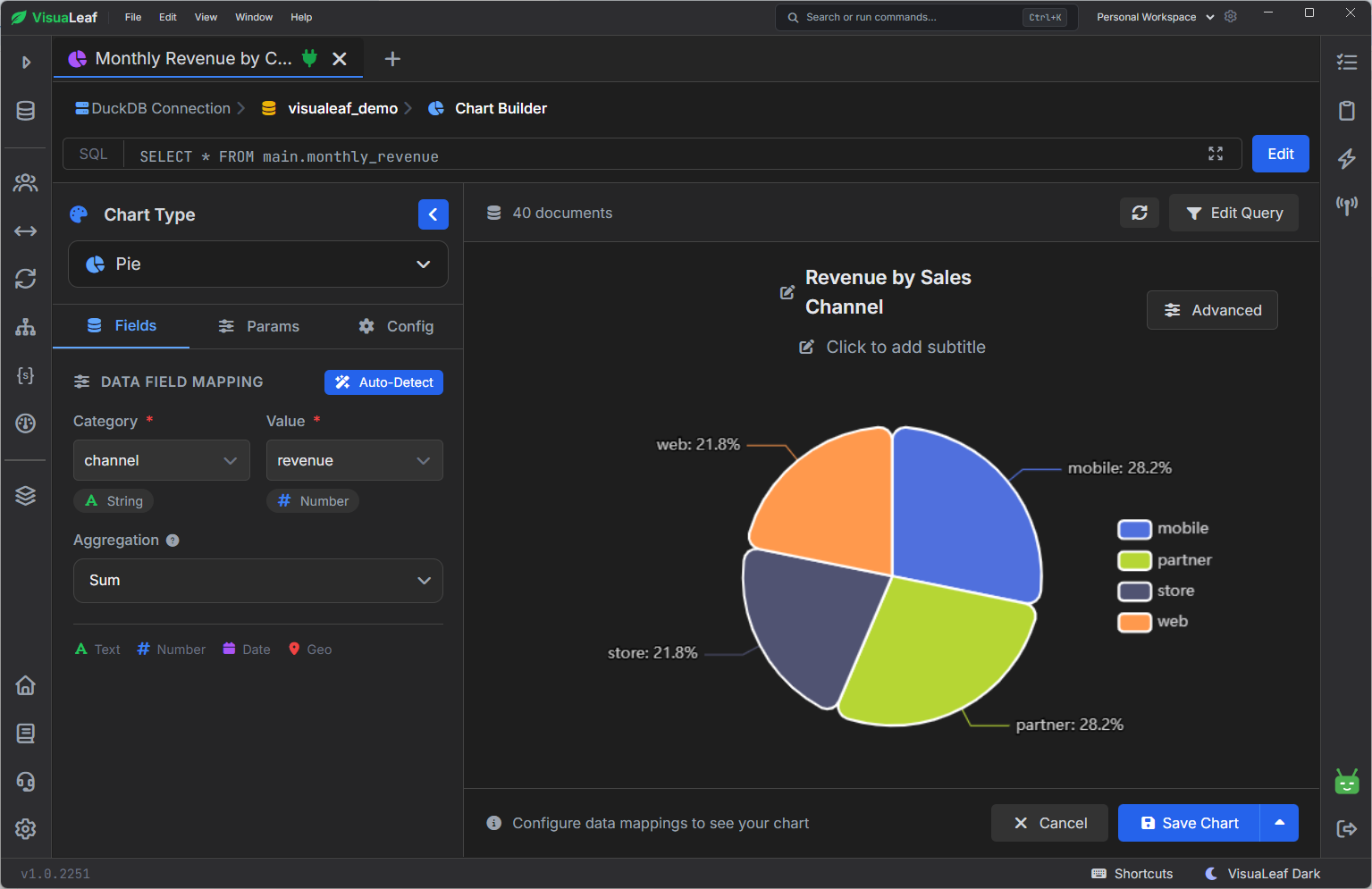Open the green robot assistant icon

point(1347,782)
